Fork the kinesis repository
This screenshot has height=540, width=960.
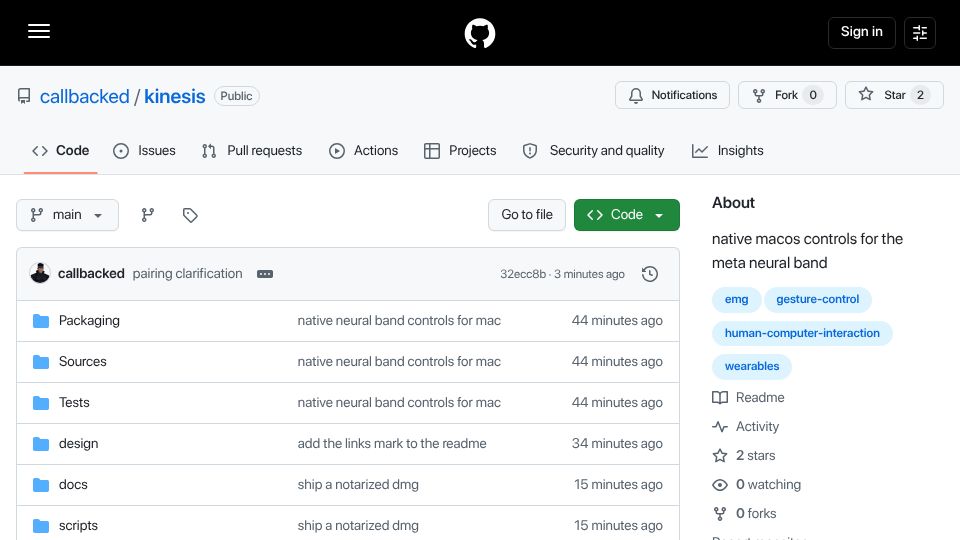coord(787,95)
